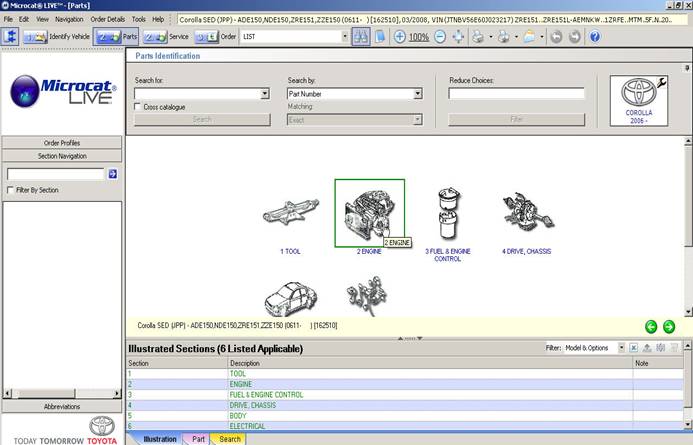Select the 3 FUEL & ENGINE CONTROL illustration
The image size is (693, 445).
click(448, 214)
